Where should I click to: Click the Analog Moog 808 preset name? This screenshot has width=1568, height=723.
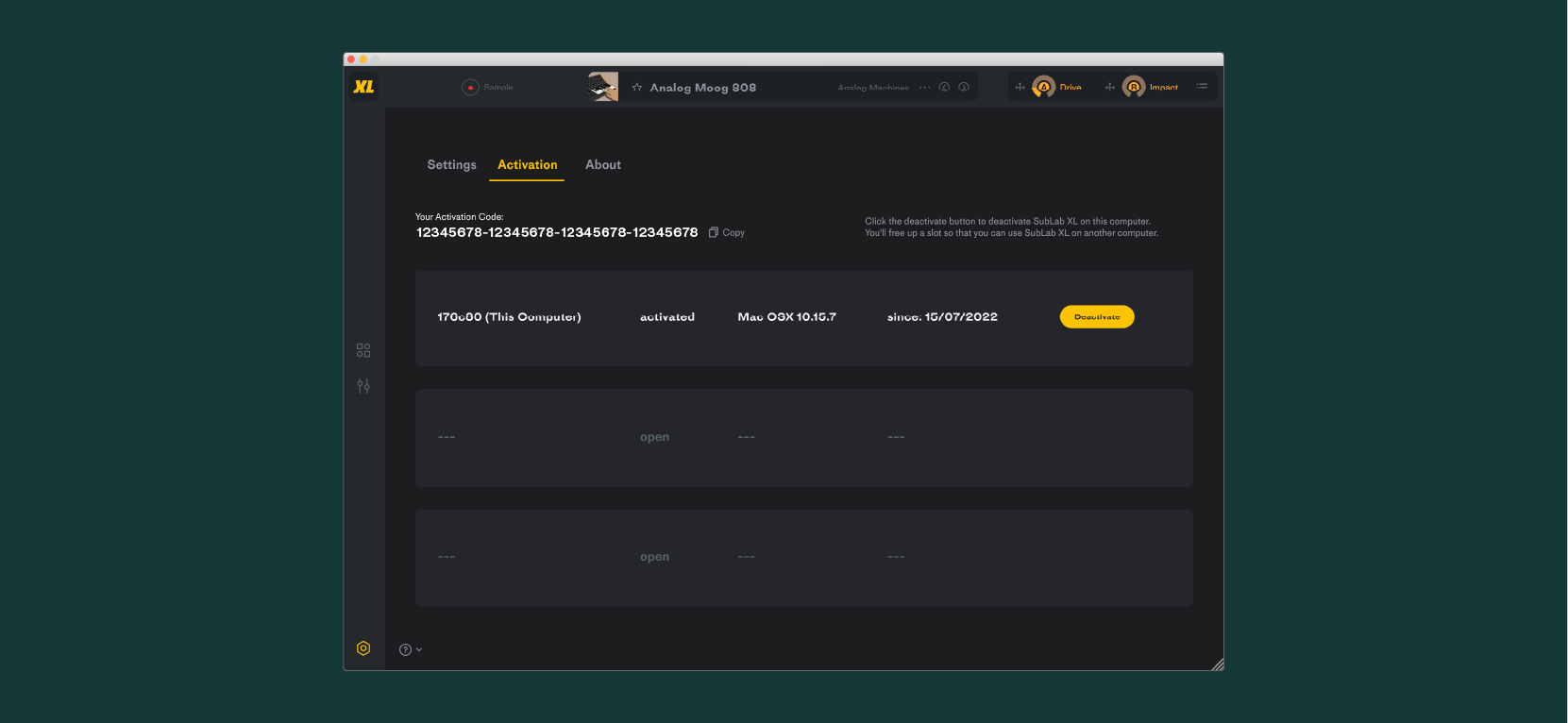coord(703,88)
